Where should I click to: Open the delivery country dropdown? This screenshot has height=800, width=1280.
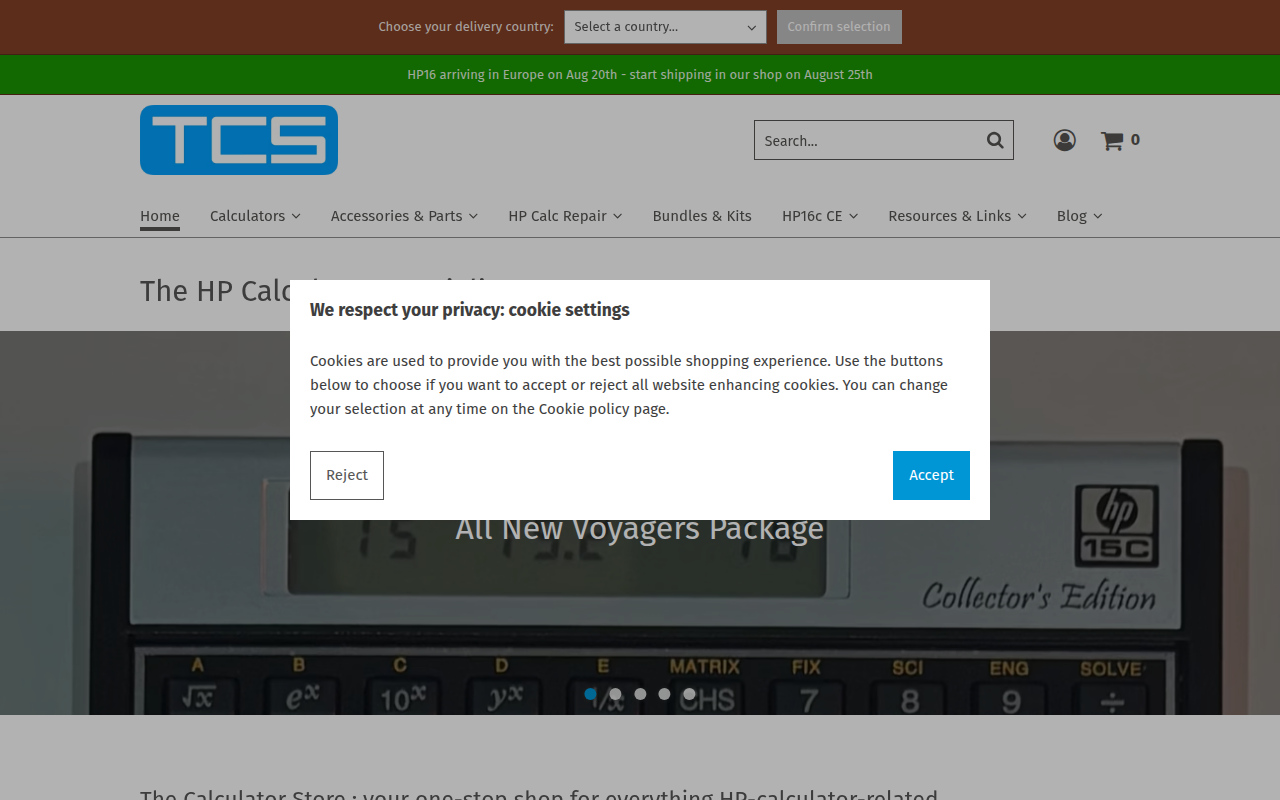(x=665, y=27)
